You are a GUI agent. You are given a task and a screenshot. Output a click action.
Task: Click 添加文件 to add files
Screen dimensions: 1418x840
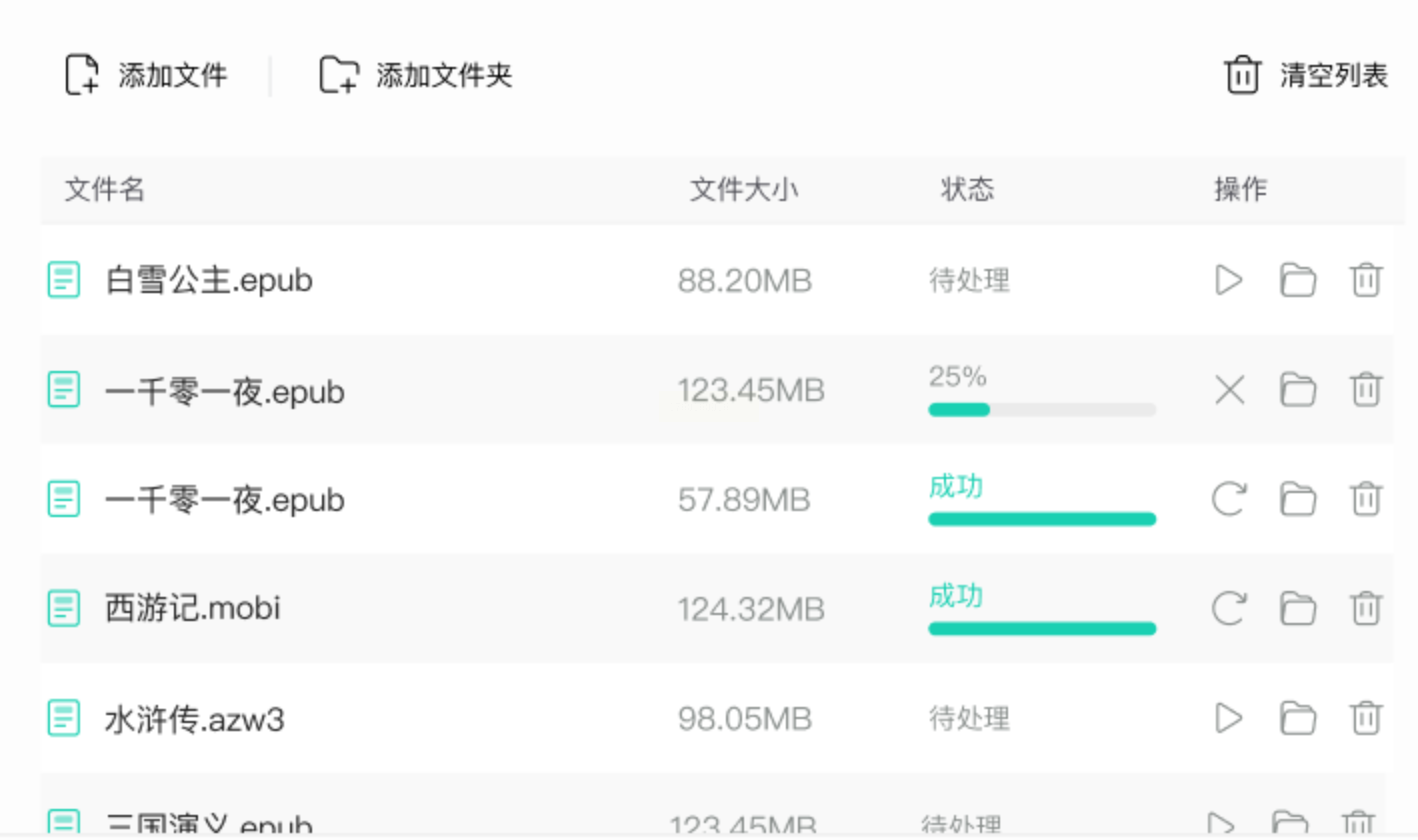147,76
